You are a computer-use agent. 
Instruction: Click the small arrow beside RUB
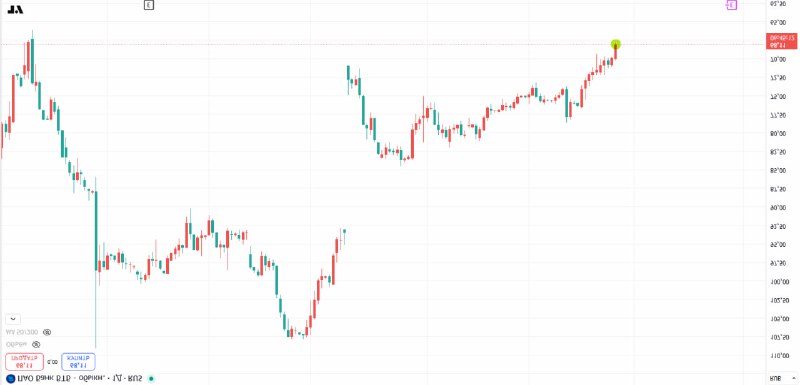click(x=792, y=379)
